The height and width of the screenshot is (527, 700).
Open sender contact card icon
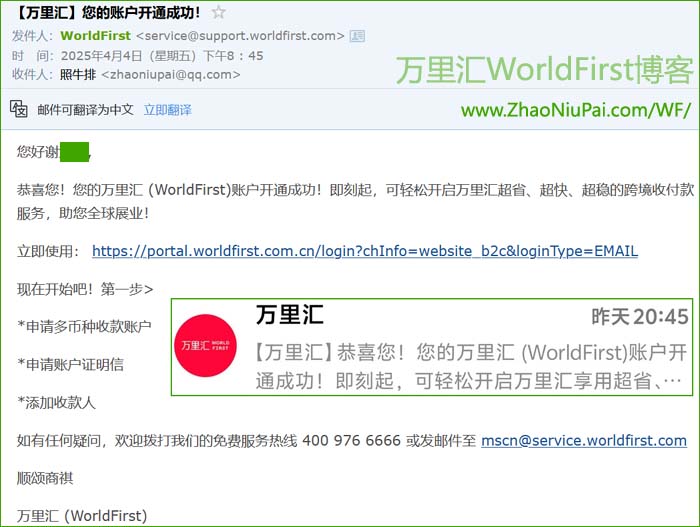357,36
